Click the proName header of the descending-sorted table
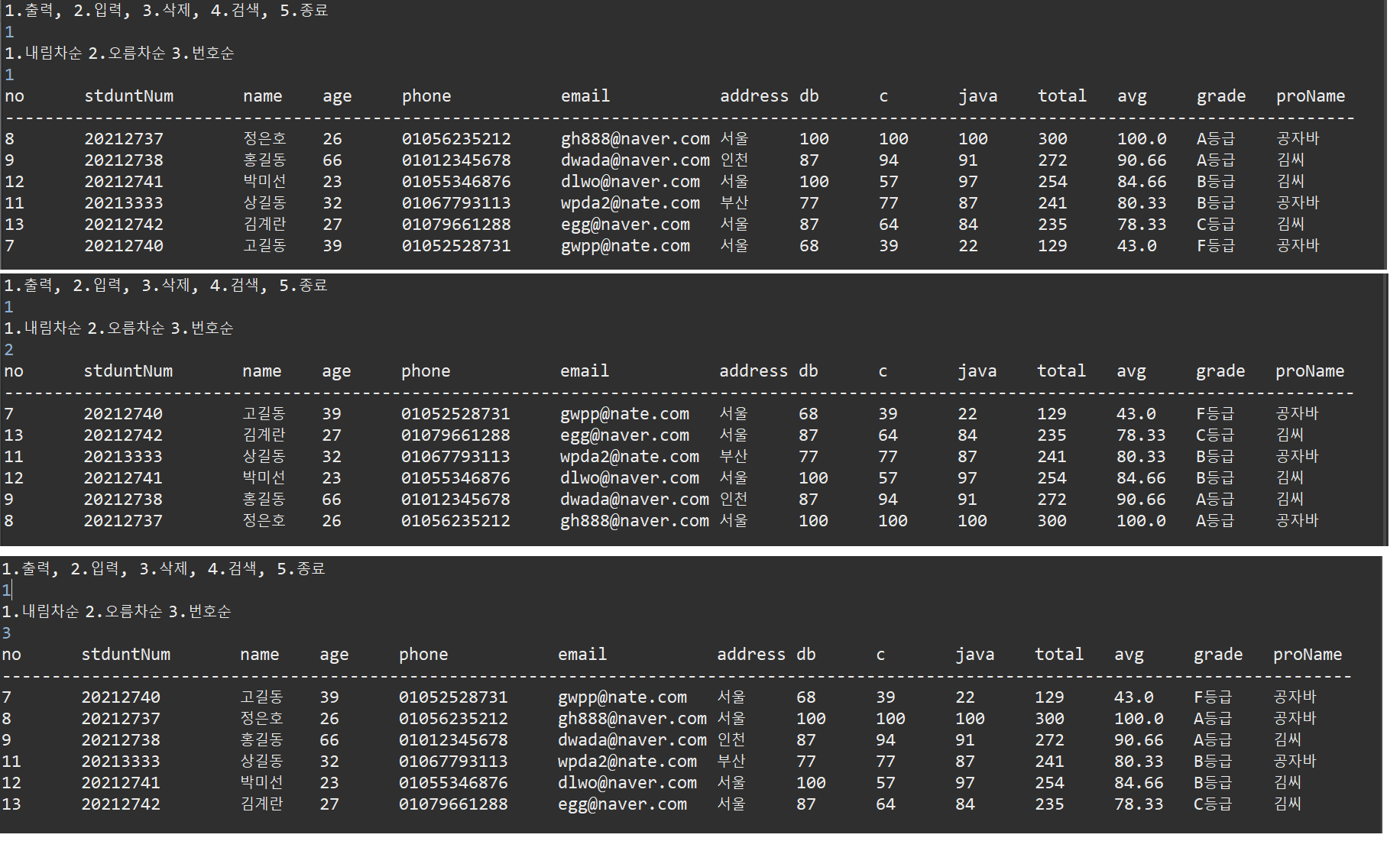The height and width of the screenshot is (854, 1400). point(1311,96)
